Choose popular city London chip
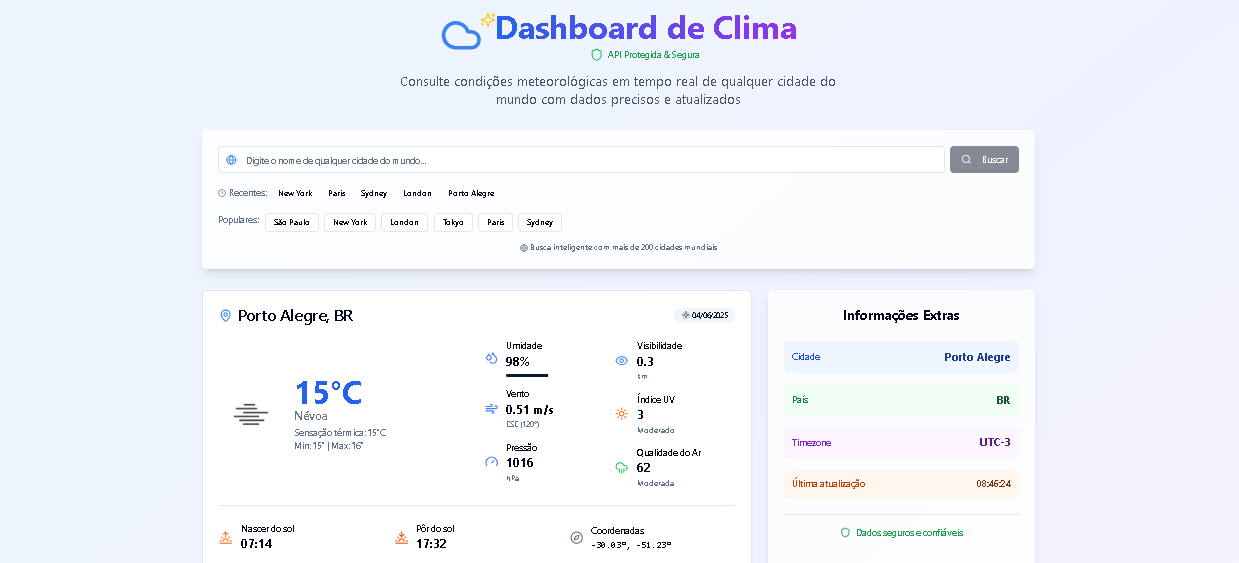 pyautogui.click(x=404, y=222)
